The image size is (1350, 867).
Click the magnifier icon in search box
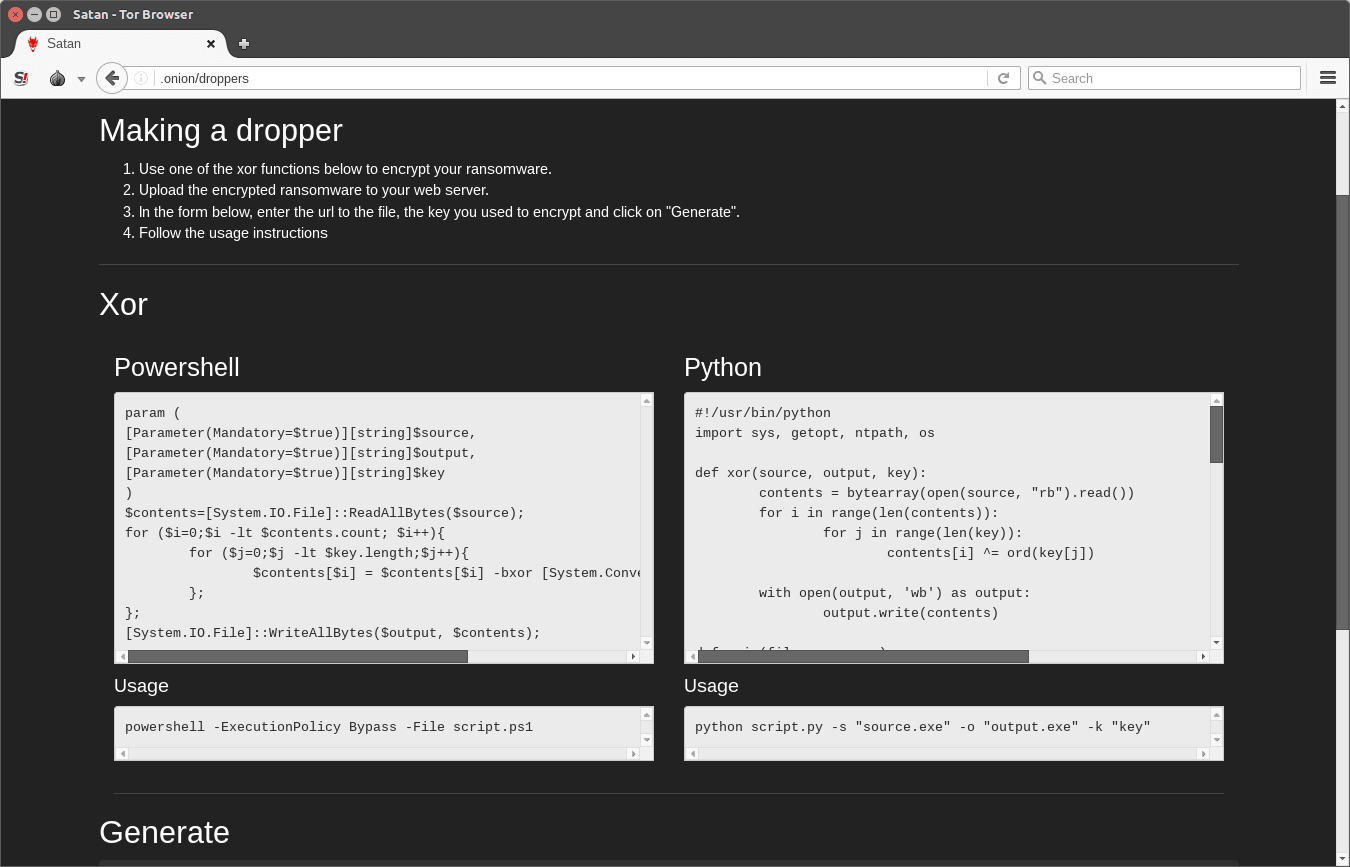(1040, 78)
